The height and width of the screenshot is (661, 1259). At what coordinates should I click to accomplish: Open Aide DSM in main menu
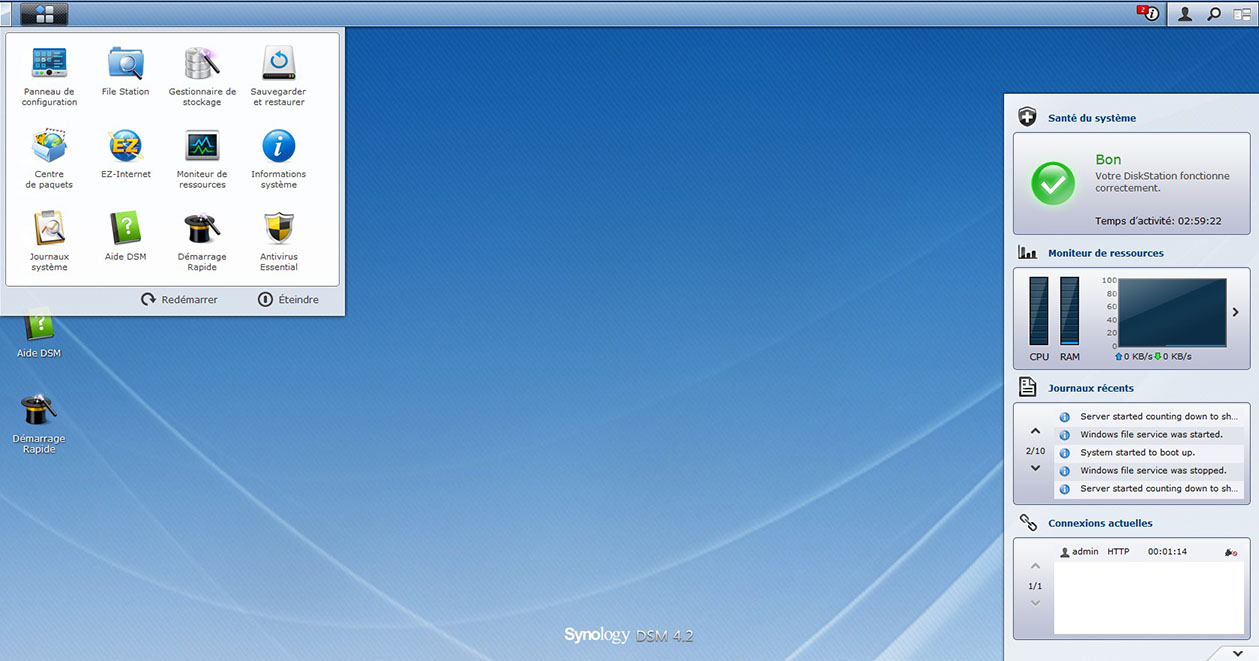point(125,236)
